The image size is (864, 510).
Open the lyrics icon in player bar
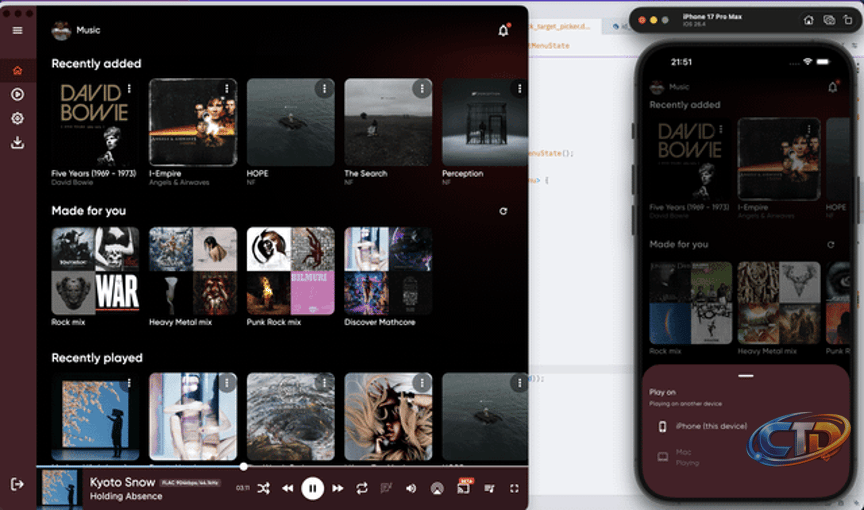click(386, 488)
